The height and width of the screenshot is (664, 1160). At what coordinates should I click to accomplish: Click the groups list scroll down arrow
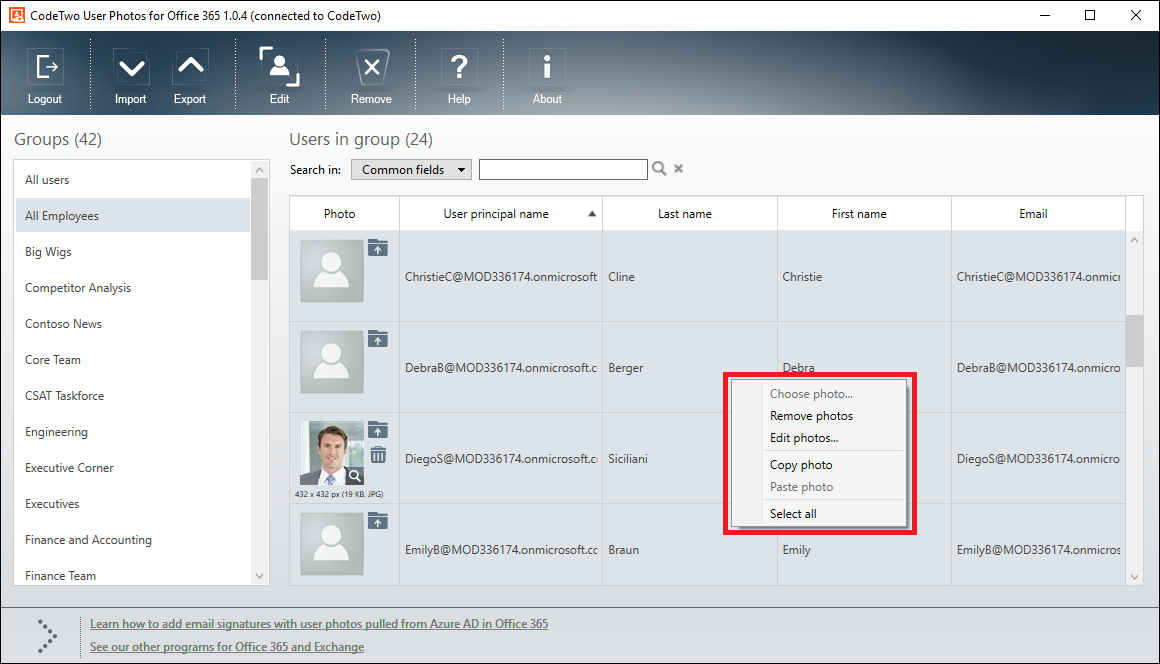(x=259, y=576)
